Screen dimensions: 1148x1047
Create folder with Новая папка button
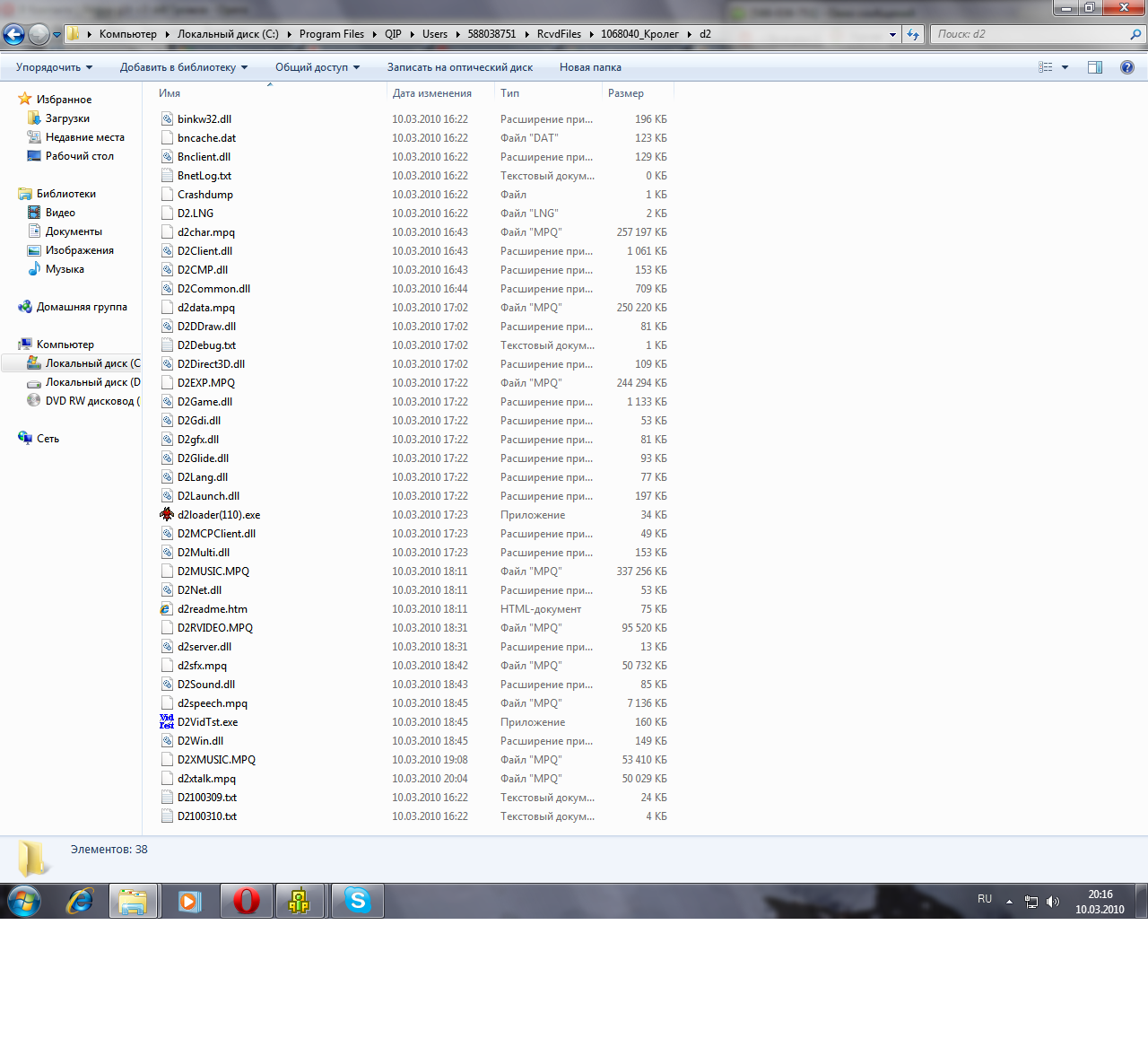(590, 67)
